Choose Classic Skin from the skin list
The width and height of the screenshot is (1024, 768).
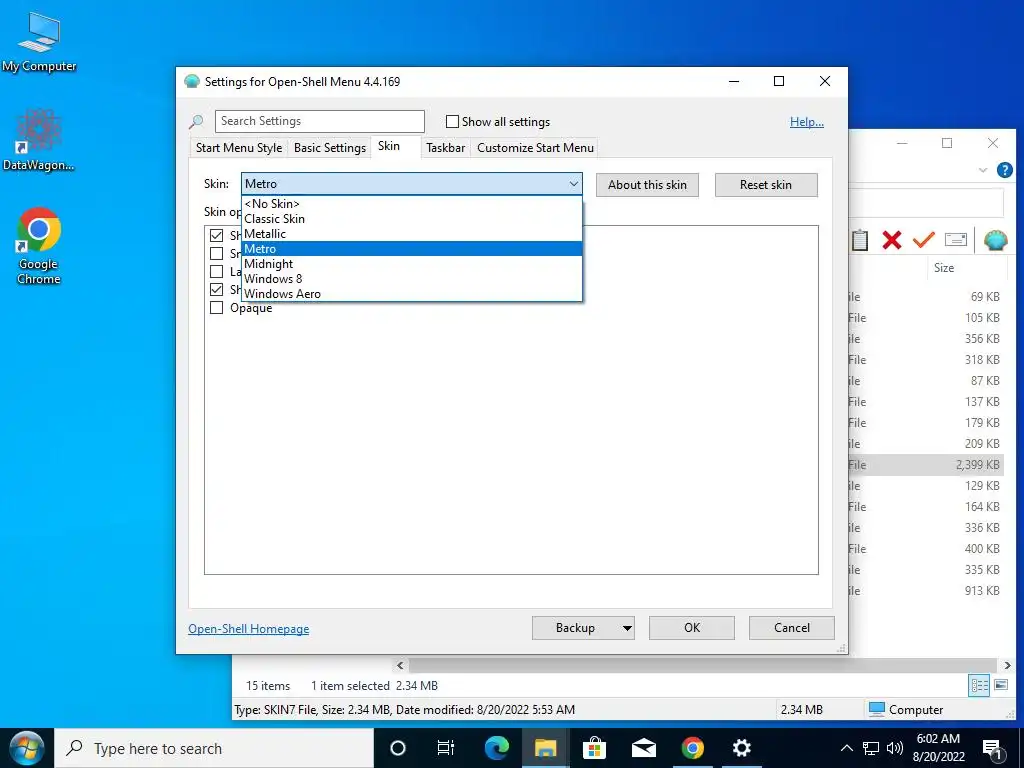coord(412,219)
